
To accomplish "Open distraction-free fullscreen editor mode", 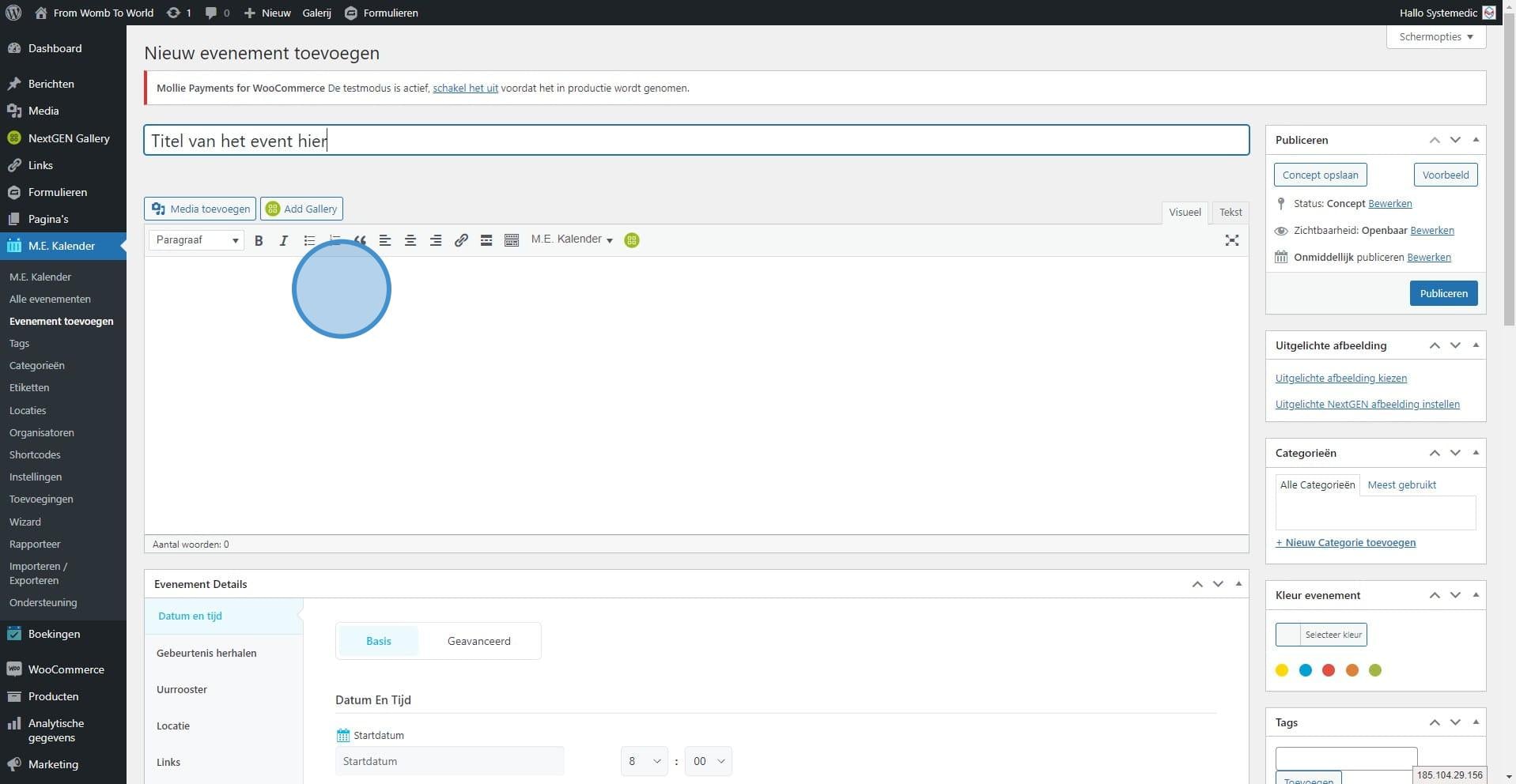I will 1232,240.
